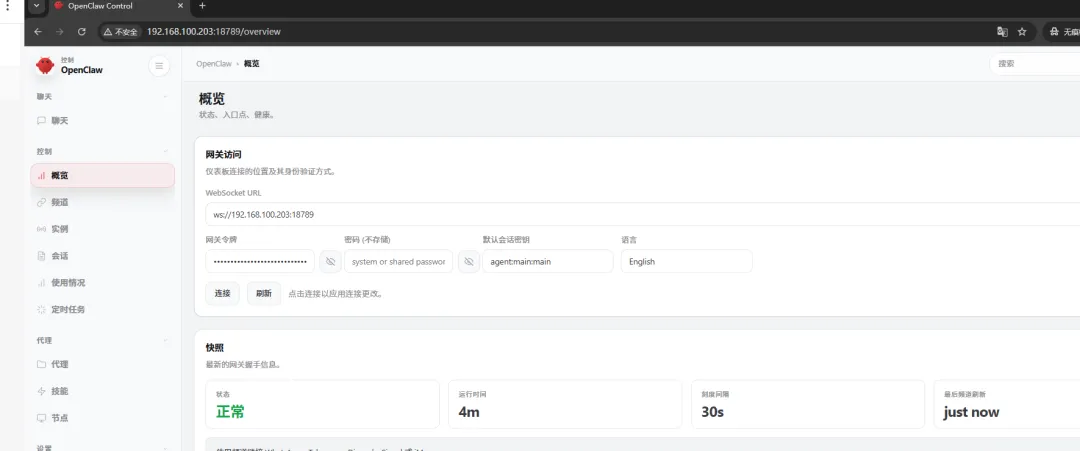This screenshot has width=1080, height=451.
Task: Open the 语言 English language dropdown
Action: pos(687,262)
